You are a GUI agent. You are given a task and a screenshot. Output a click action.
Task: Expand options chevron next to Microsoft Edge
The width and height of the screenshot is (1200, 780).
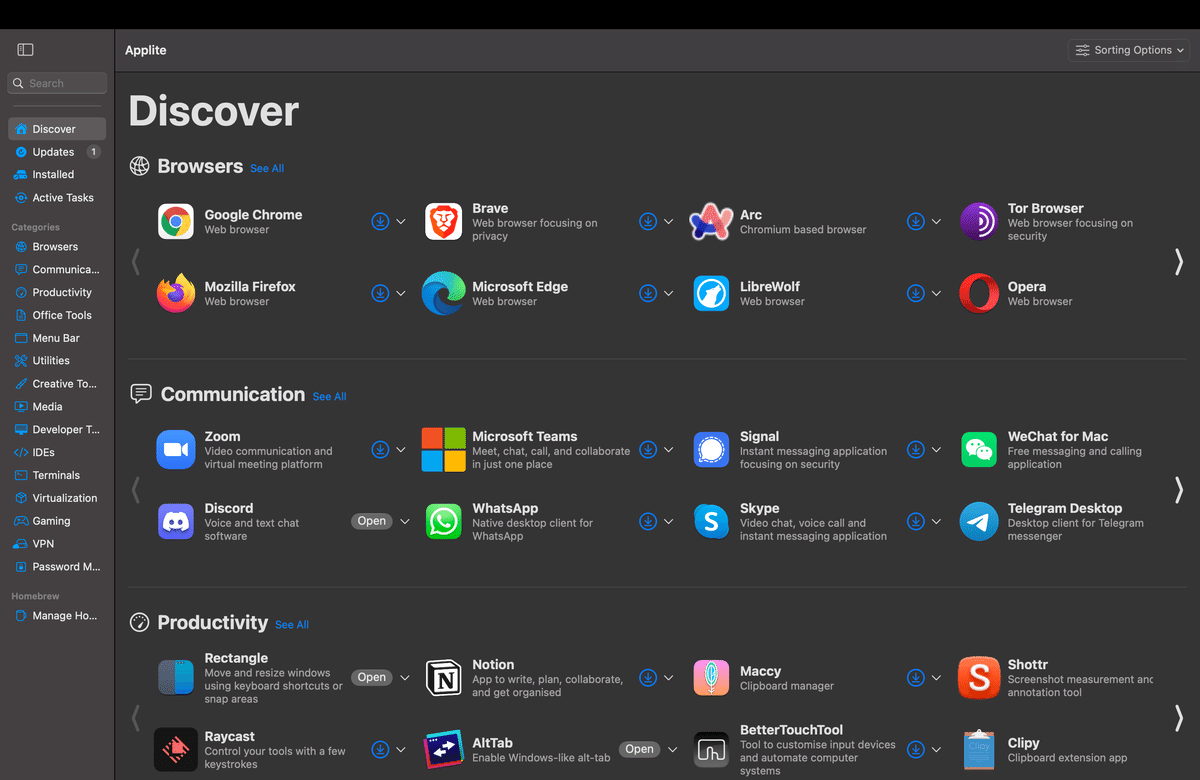(669, 294)
